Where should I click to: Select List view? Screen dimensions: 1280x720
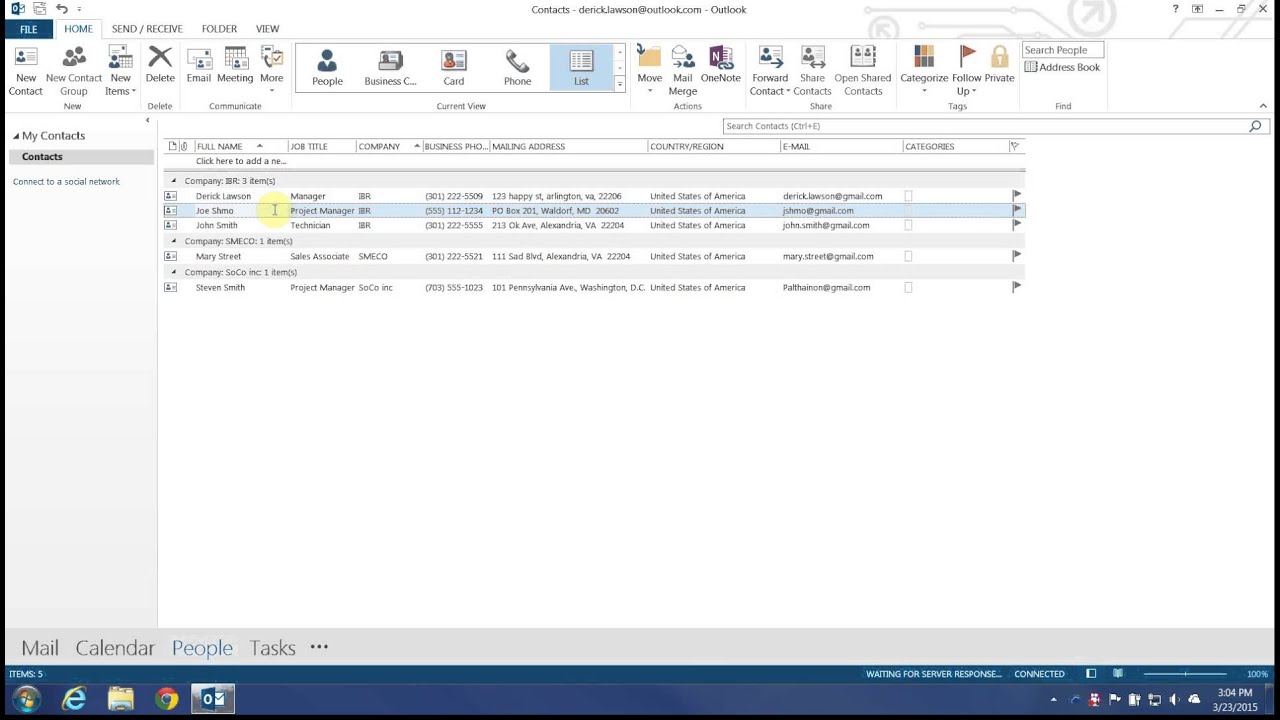(581, 67)
